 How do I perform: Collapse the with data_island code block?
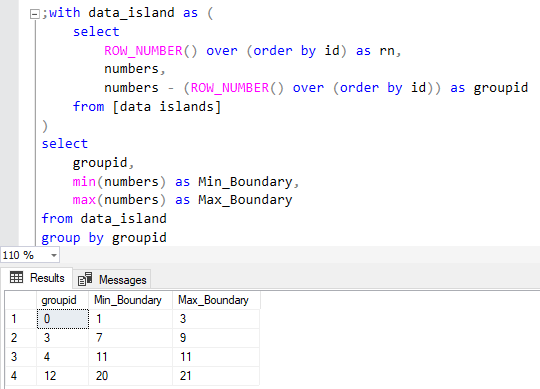(34, 14)
